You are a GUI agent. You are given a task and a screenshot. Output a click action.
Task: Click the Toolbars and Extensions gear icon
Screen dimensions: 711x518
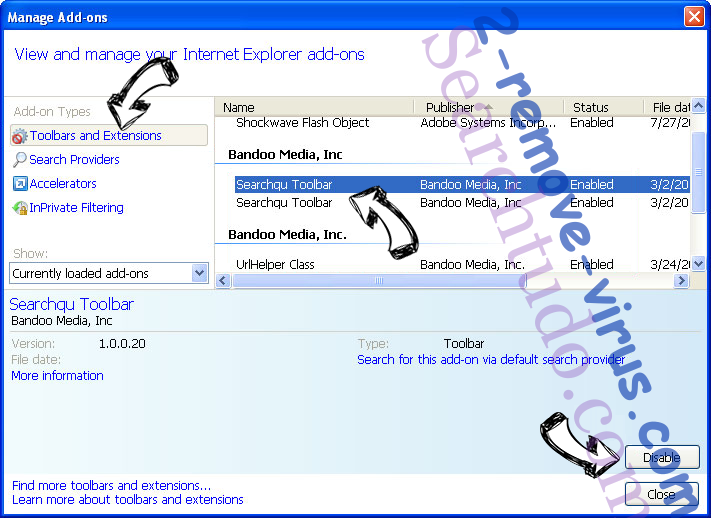pyautogui.click(x=19, y=136)
